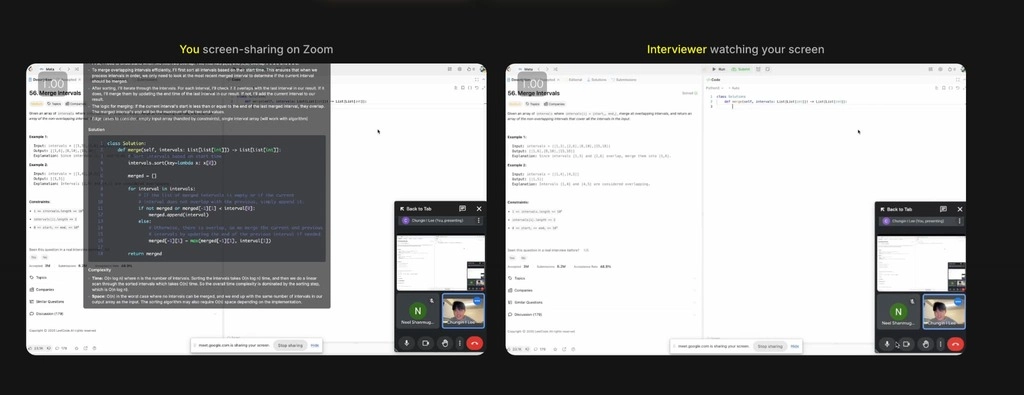Turn off camera in right Meet panel

(906, 343)
